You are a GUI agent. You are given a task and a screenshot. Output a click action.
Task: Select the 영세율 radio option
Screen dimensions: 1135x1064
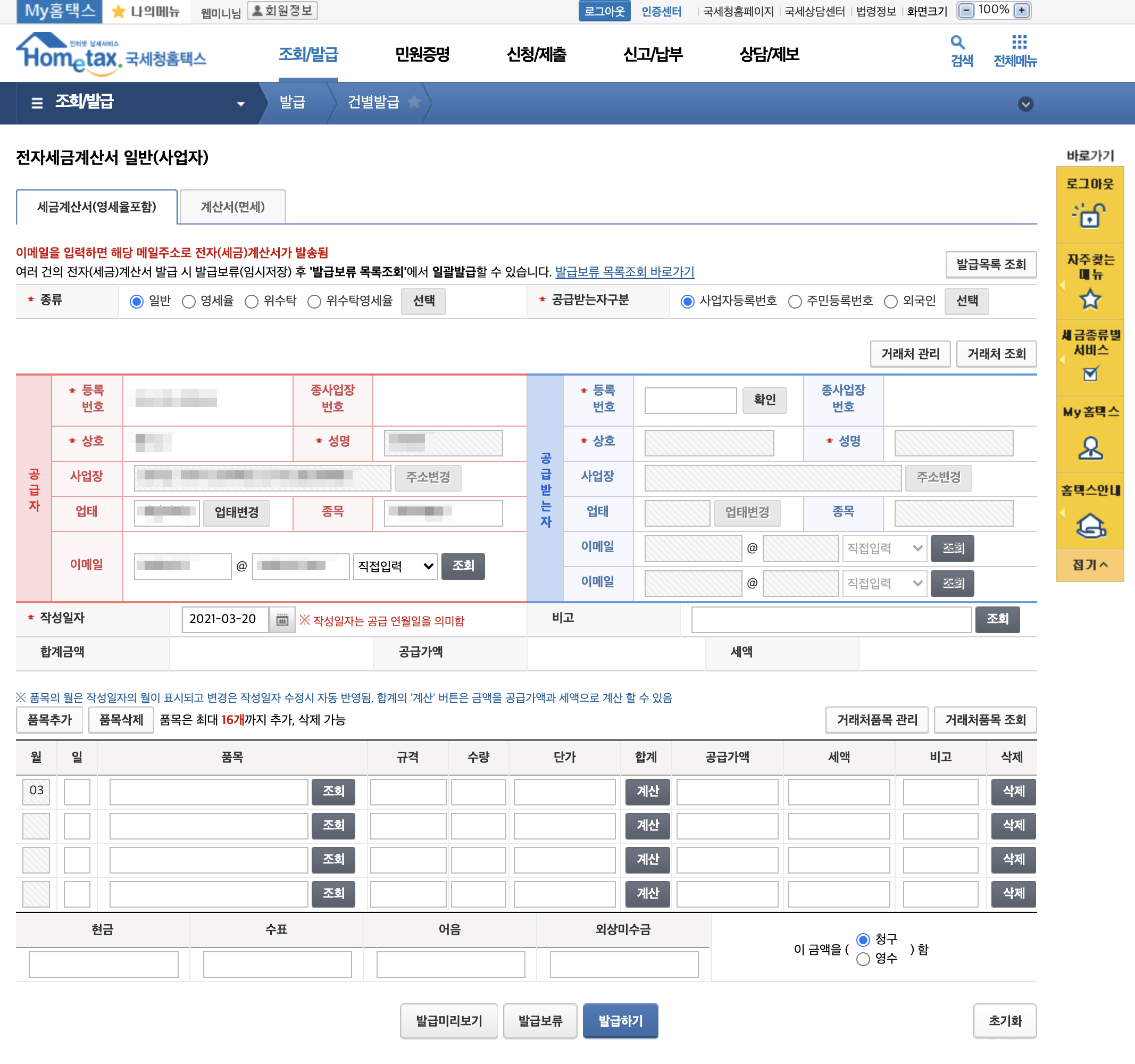pyautogui.click(x=188, y=302)
